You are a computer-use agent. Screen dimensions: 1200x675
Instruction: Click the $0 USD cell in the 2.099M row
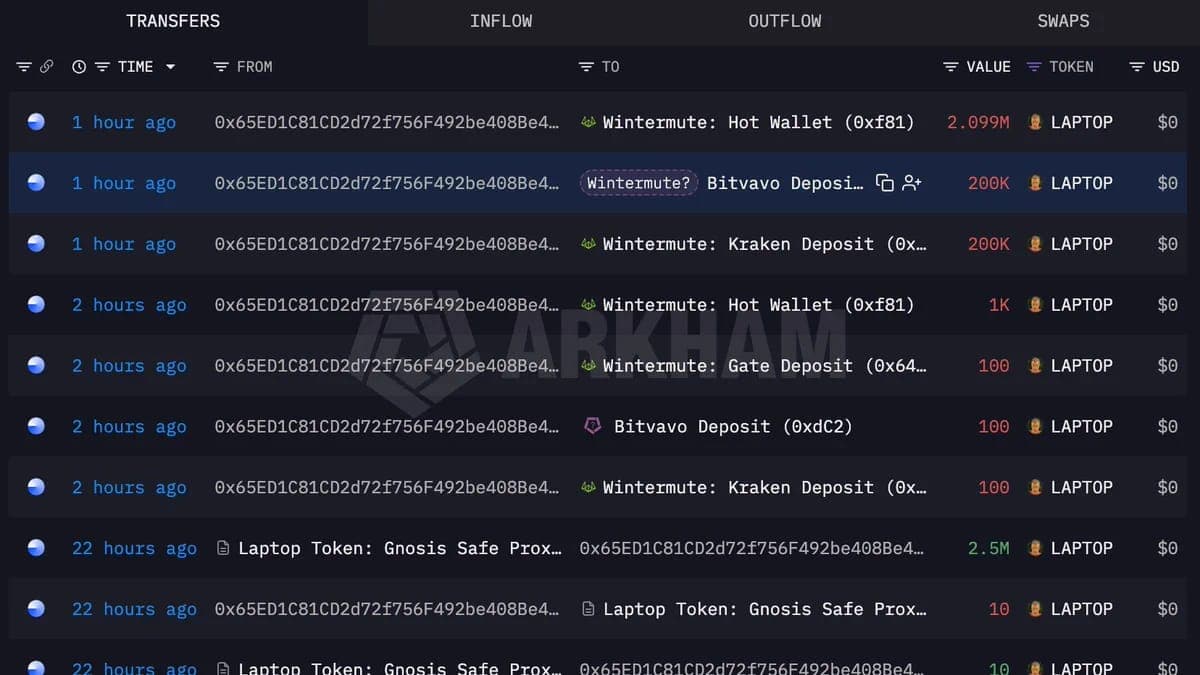coord(1167,122)
